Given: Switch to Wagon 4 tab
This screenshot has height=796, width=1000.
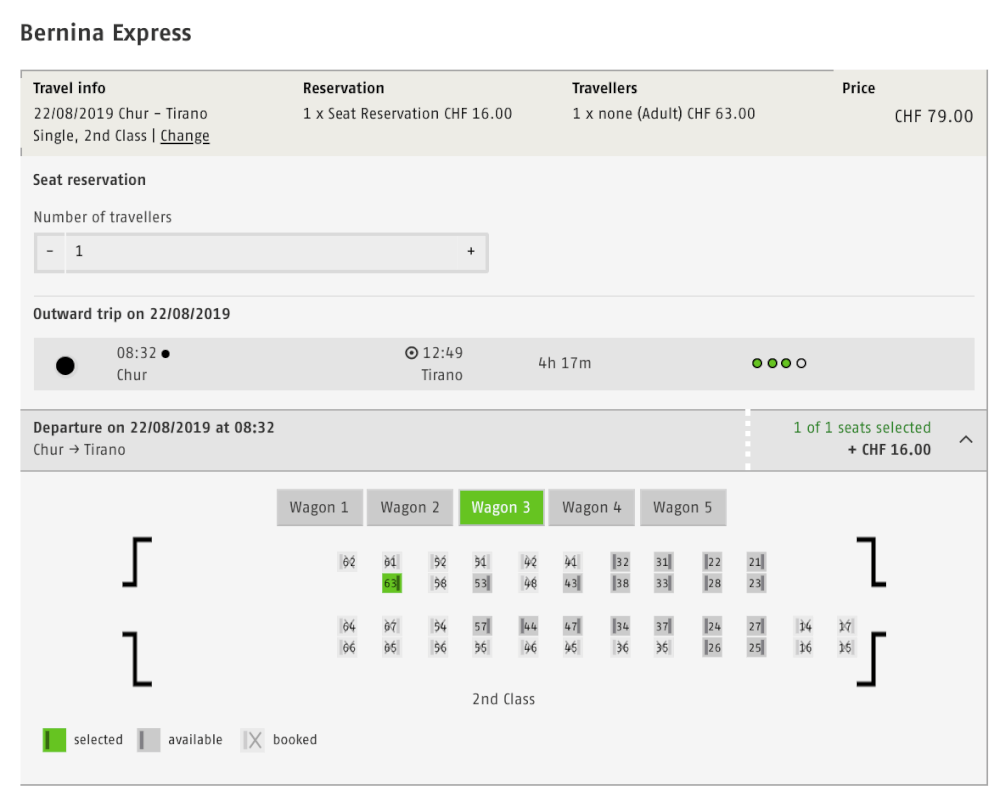Looking at the screenshot, I should (x=592, y=508).
